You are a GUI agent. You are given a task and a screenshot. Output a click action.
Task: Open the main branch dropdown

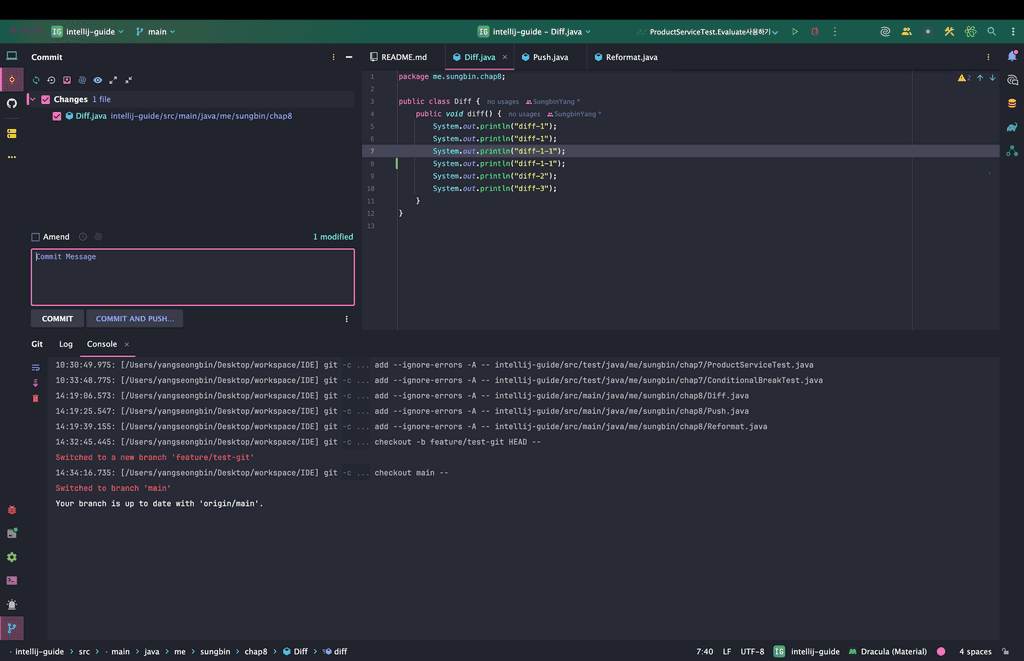click(155, 32)
